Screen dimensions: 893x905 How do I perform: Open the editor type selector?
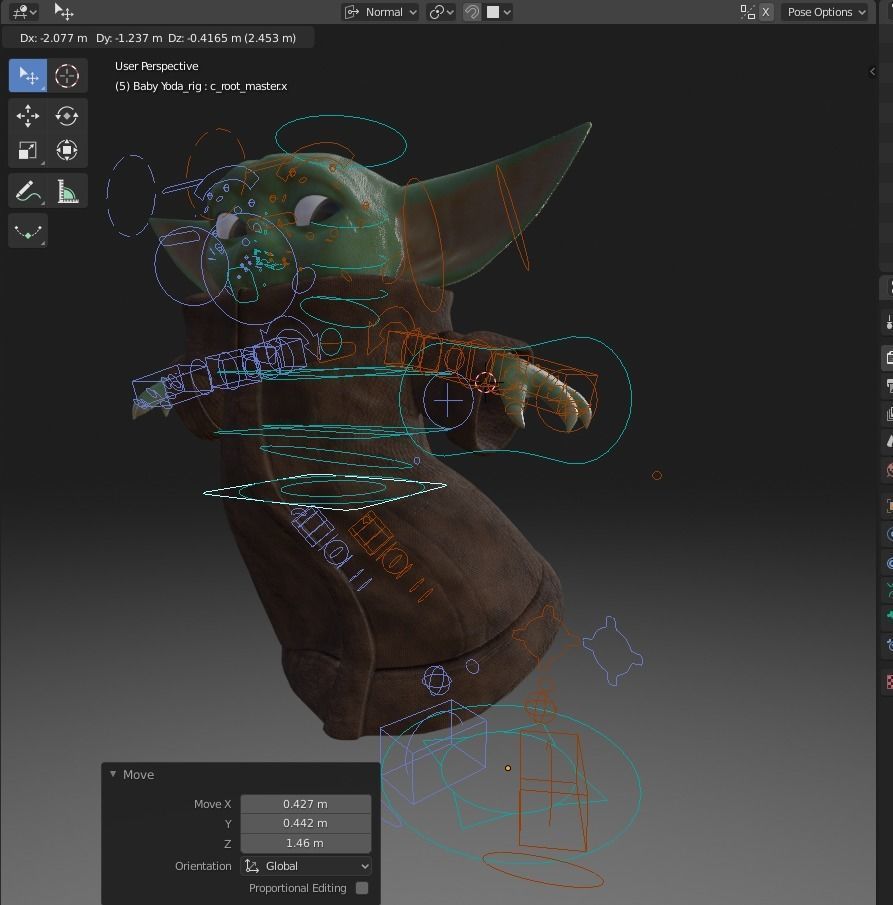pyautogui.click(x=24, y=12)
